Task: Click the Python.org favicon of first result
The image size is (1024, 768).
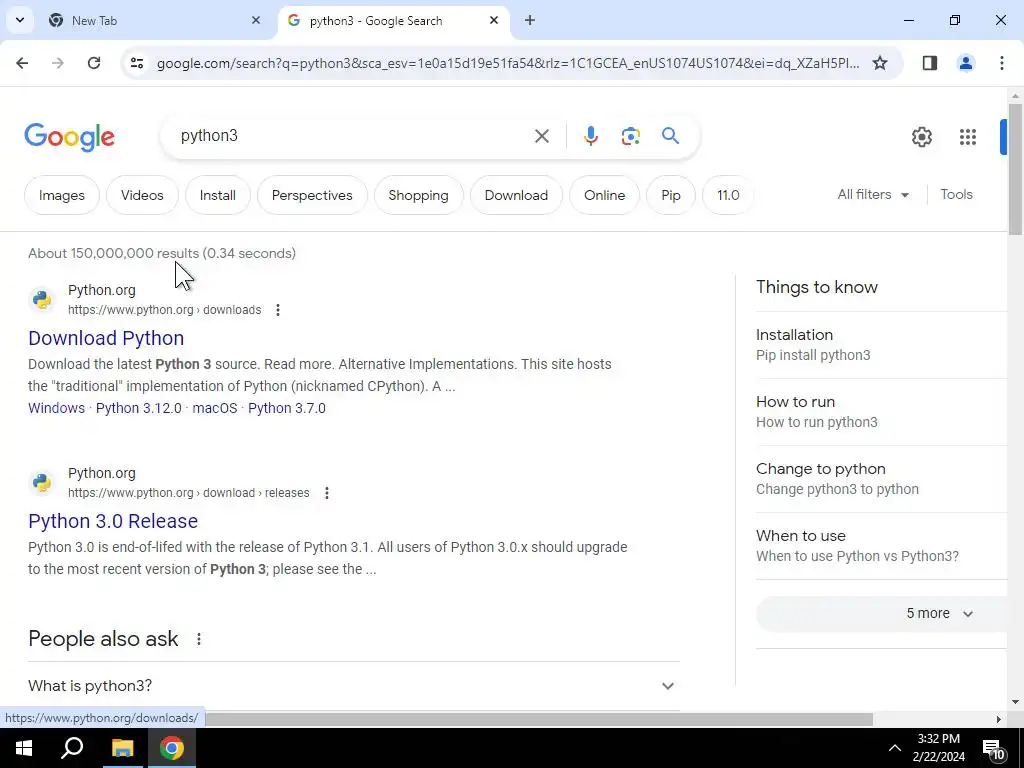Action: (42, 300)
